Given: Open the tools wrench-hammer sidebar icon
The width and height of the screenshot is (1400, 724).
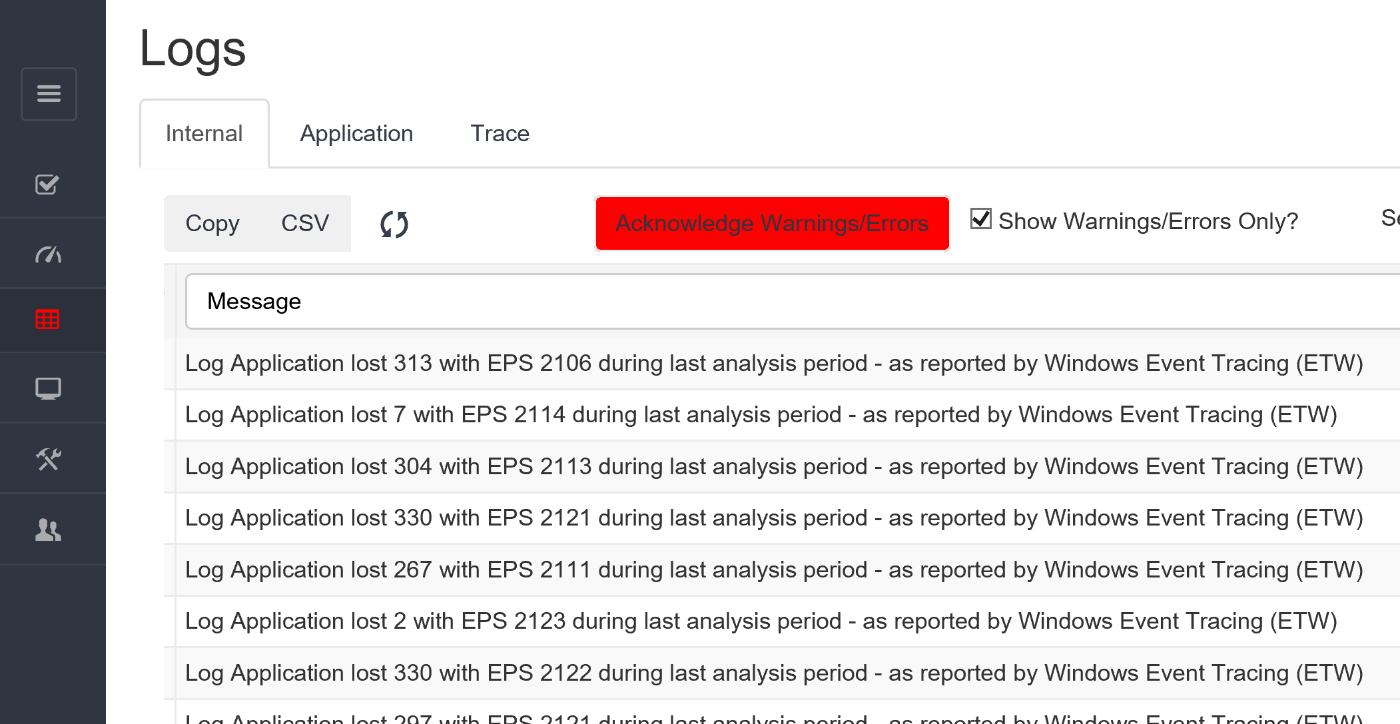Looking at the screenshot, I should [48, 459].
